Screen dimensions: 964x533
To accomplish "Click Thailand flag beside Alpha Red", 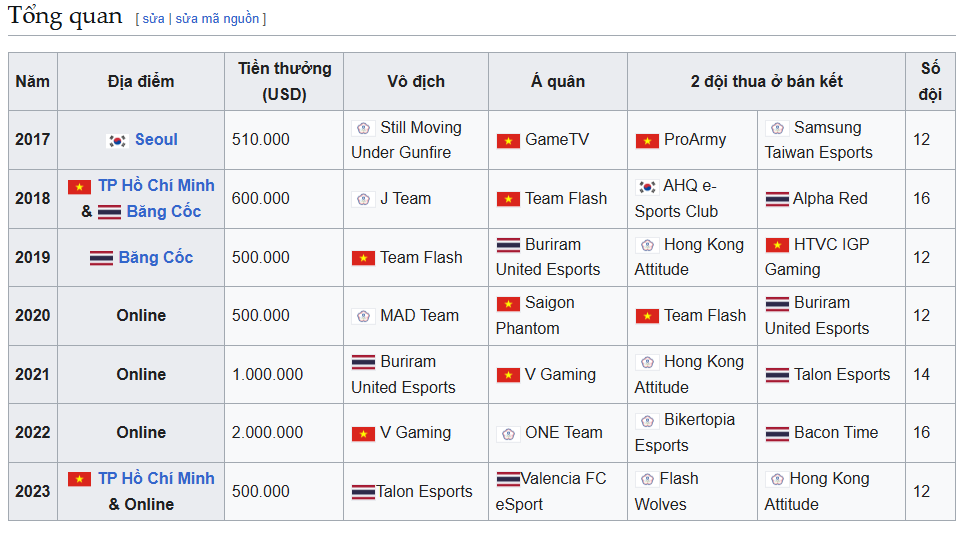I will click(x=777, y=199).
